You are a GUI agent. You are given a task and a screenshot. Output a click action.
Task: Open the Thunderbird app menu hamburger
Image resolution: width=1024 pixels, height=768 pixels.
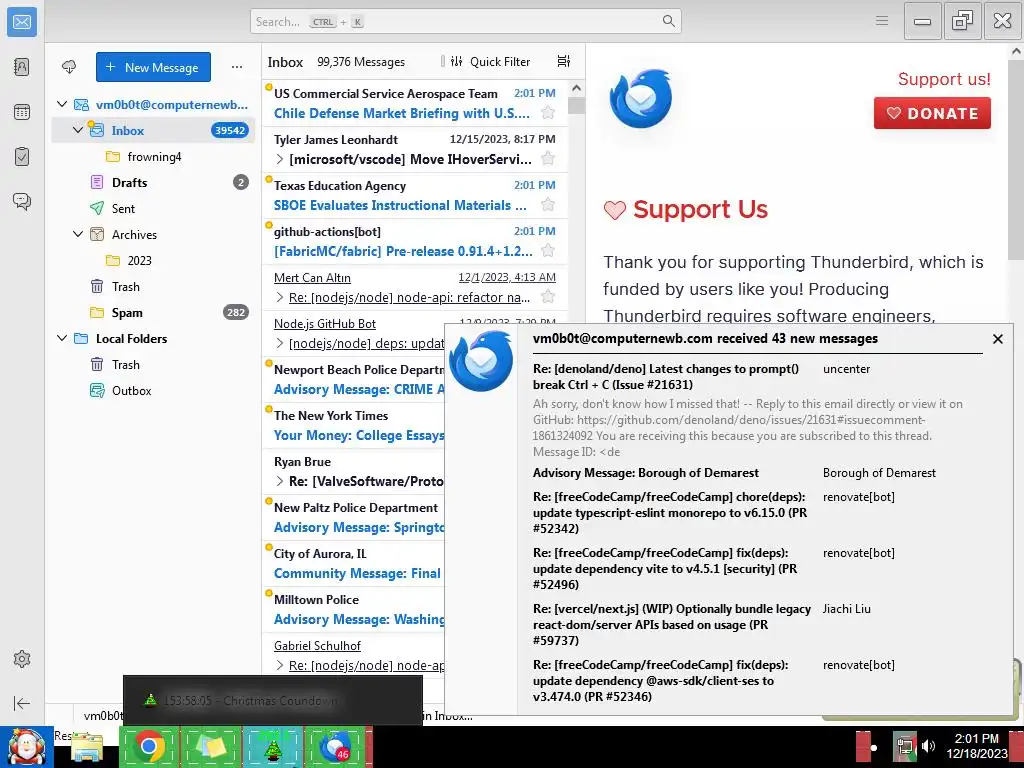tap(882, 21)
